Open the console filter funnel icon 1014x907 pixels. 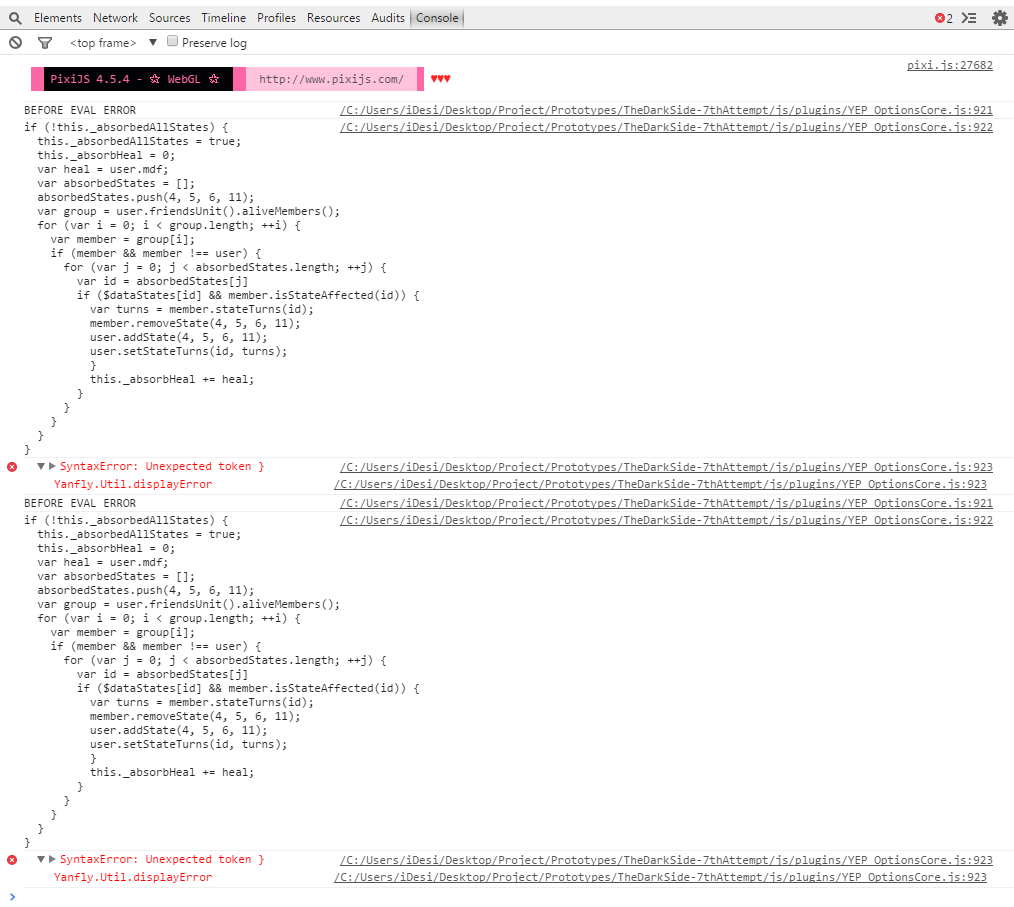coord(45,43)
